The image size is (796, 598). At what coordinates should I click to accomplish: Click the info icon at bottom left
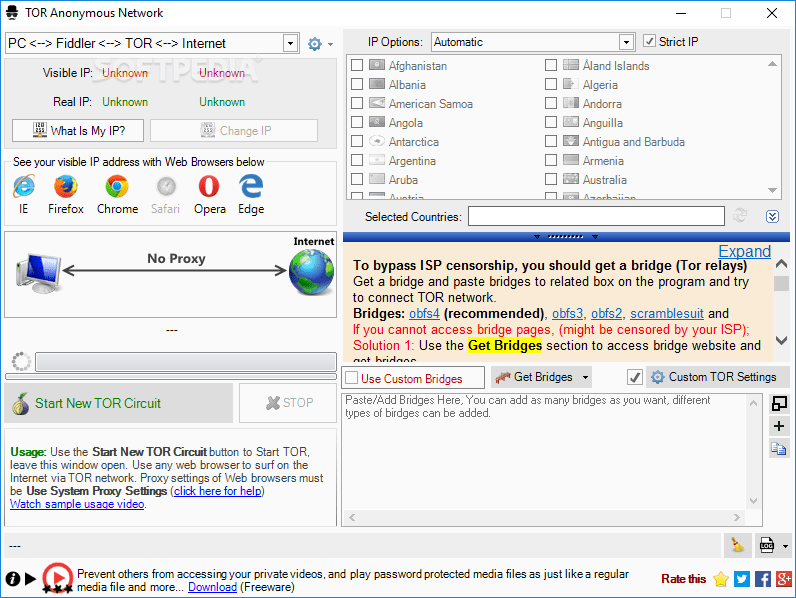click(x=13, y=579)
